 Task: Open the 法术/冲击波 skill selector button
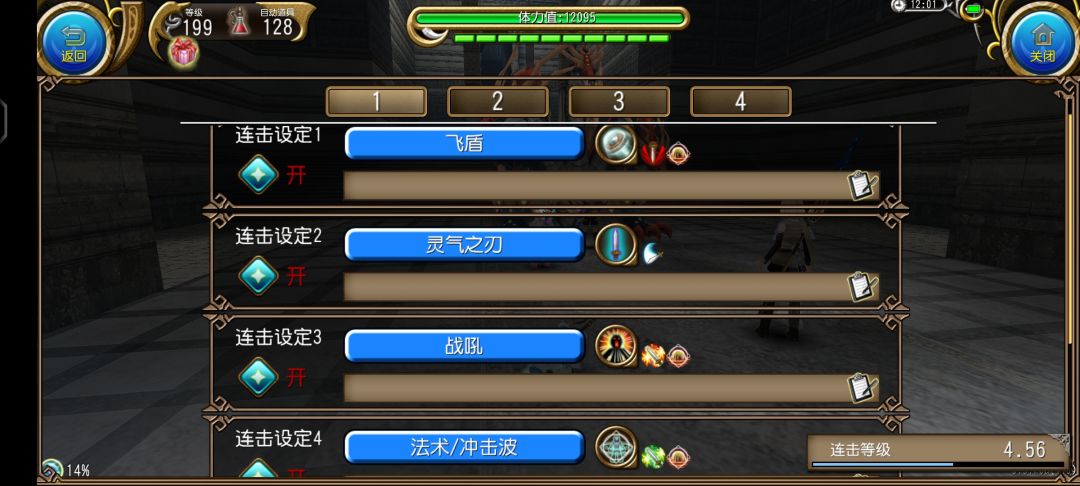[464, 447]
